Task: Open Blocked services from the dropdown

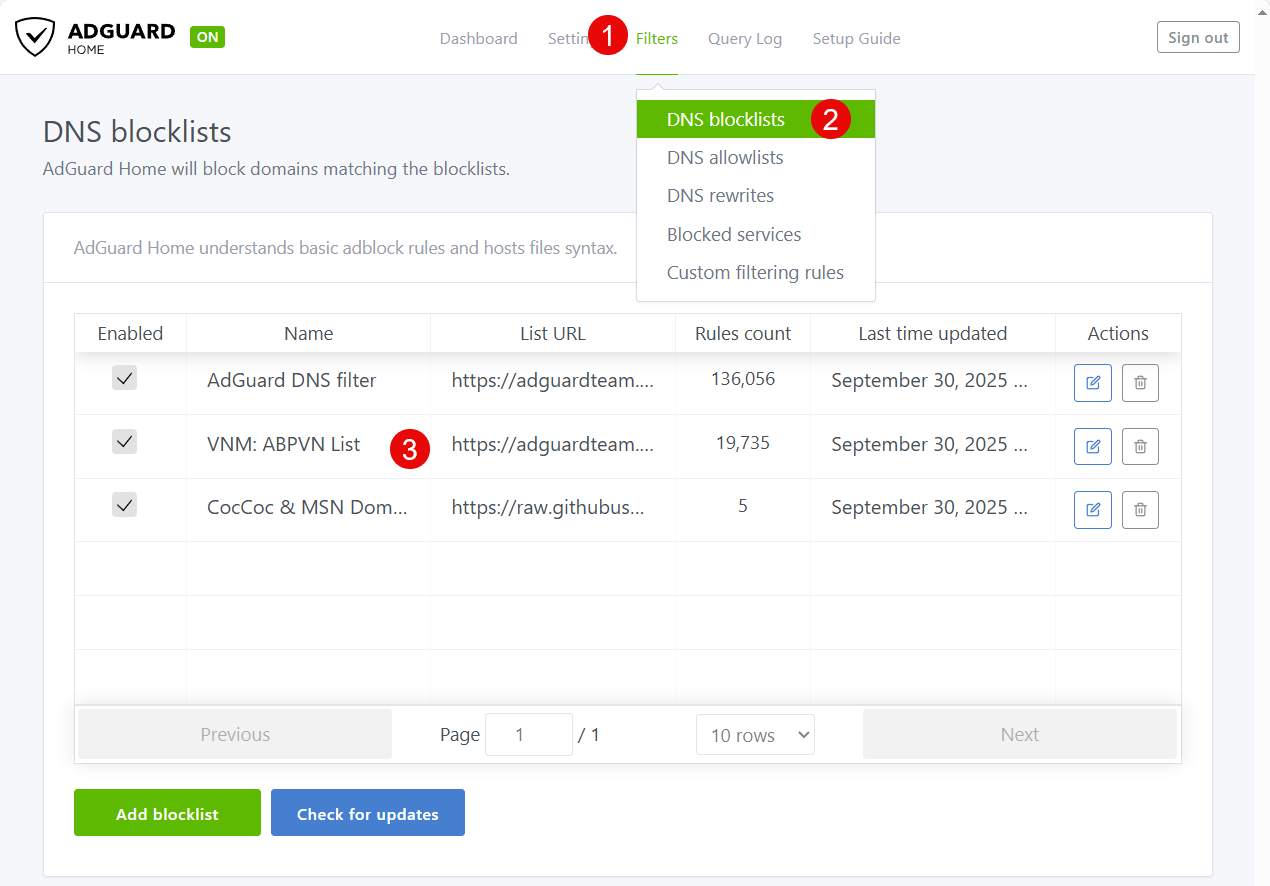Action: click(734, 235)
